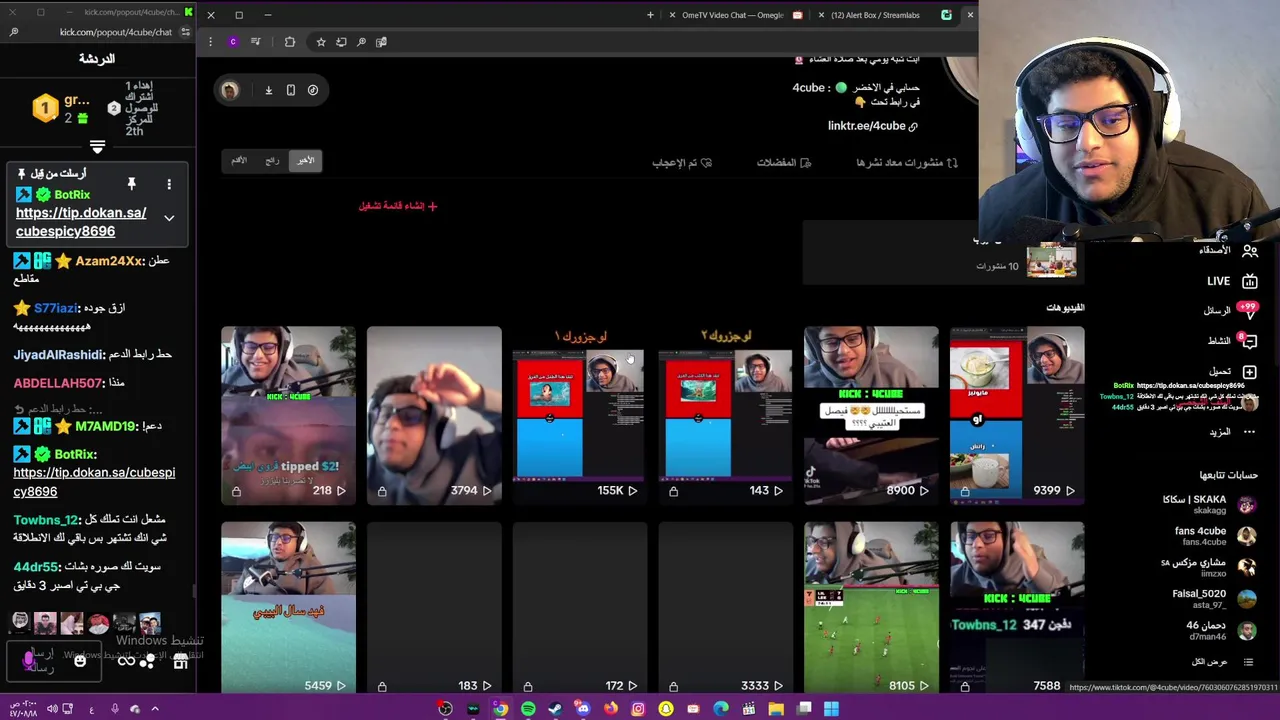Open the iimzxo followed account
The width and height of the screenshot is (1280, 720).
(1210, 567)
